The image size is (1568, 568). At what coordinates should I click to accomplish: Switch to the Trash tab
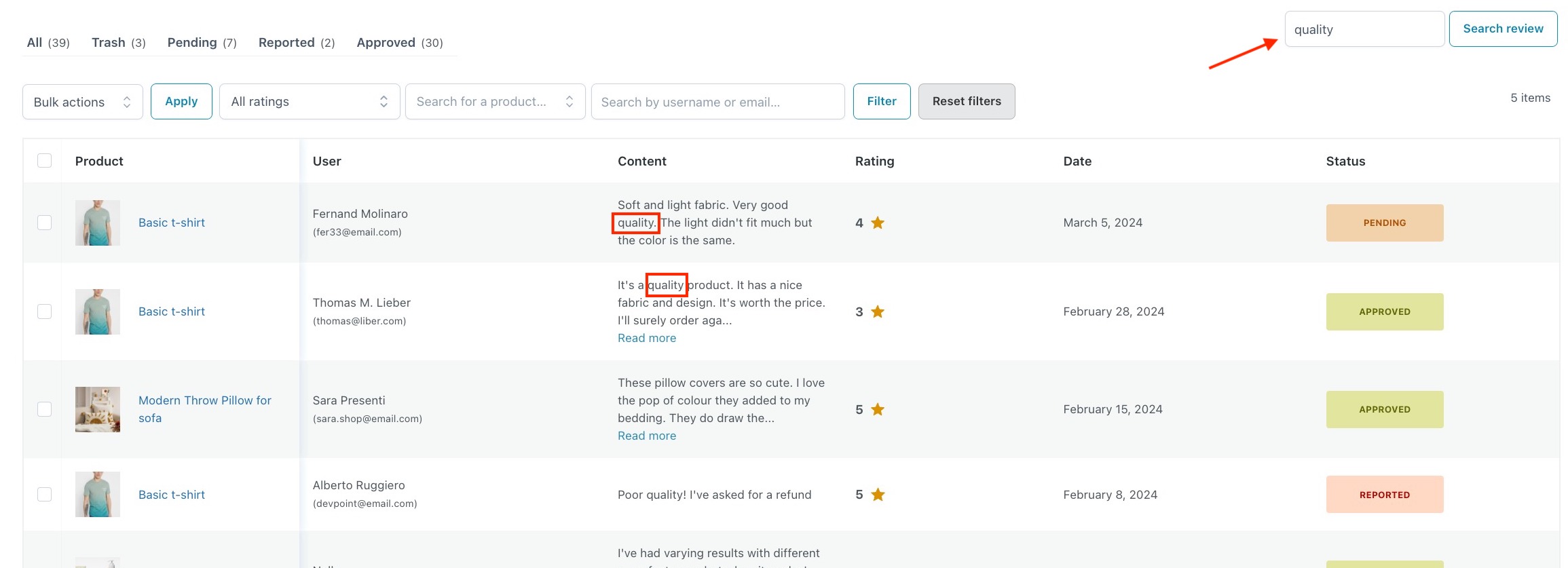tap(119, 42)
